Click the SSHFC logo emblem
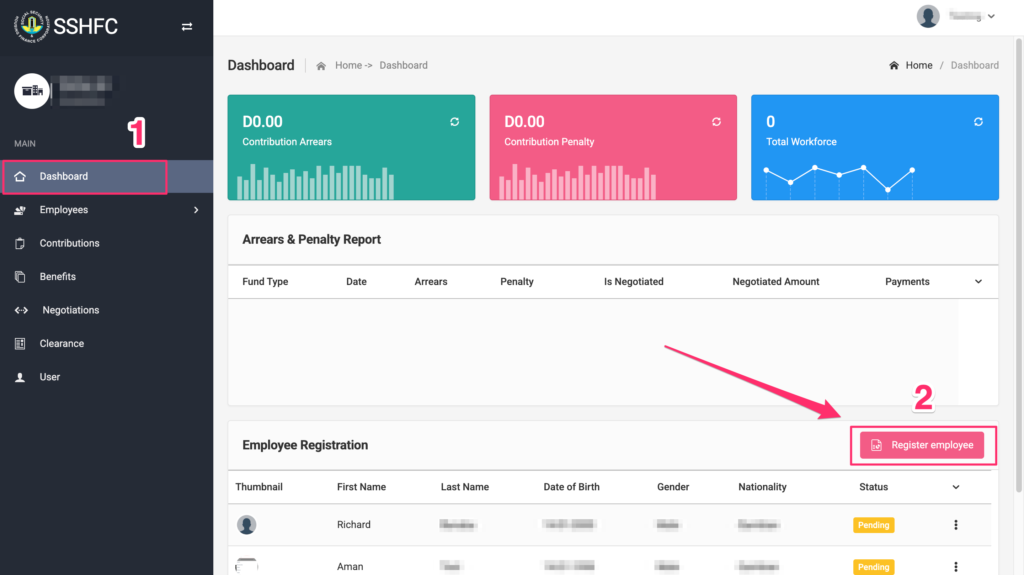Viewport: 1024px width, 575px height. [x=31, y=26]
